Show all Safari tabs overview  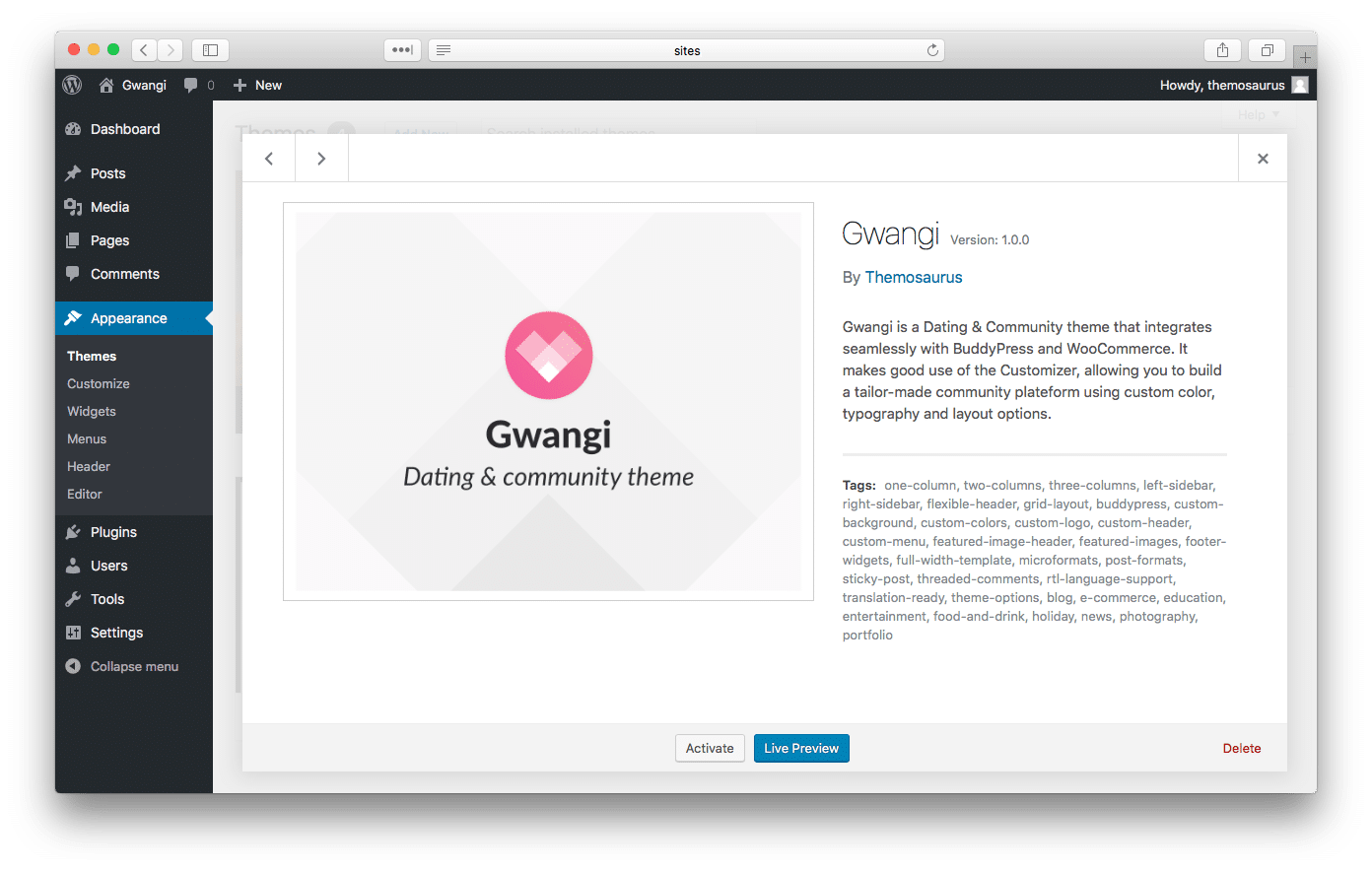pyautogui.click(x=1268, y=49)
